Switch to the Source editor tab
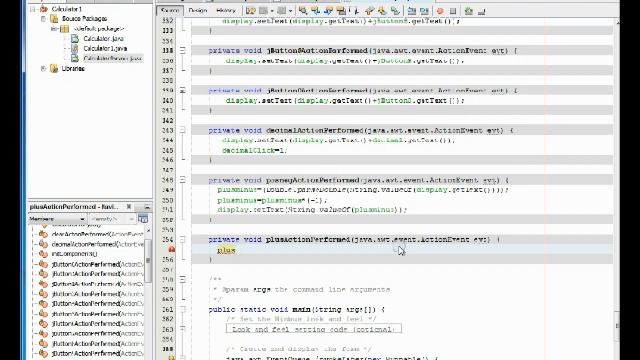The width and height of the screenshot is (640, 360). [170, 11]
